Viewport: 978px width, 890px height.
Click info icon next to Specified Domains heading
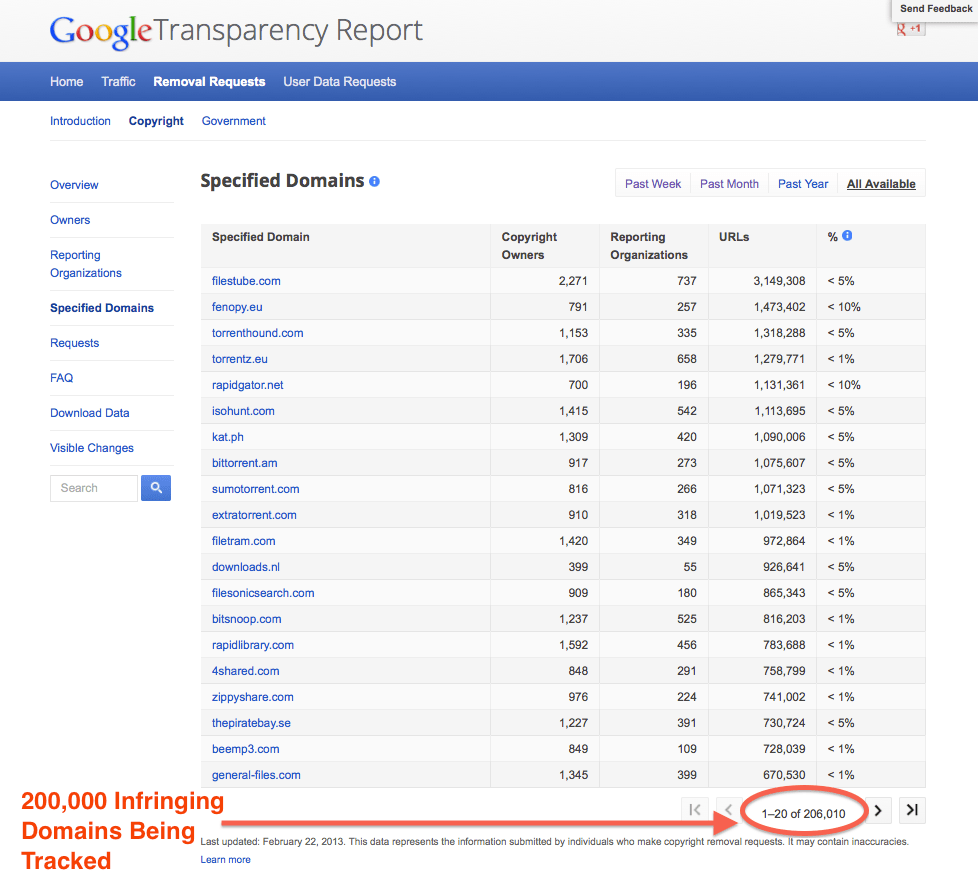tap(375, 182)
